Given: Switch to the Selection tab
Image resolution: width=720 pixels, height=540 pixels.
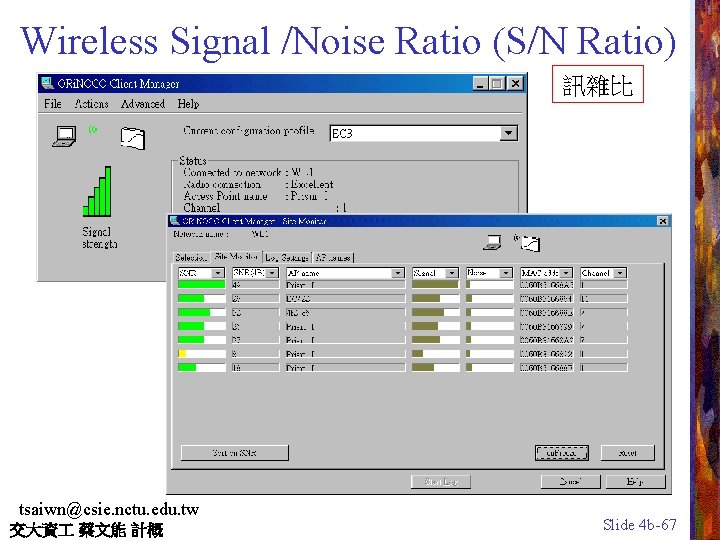Looking at the screenshot, I should click(191, 258).
